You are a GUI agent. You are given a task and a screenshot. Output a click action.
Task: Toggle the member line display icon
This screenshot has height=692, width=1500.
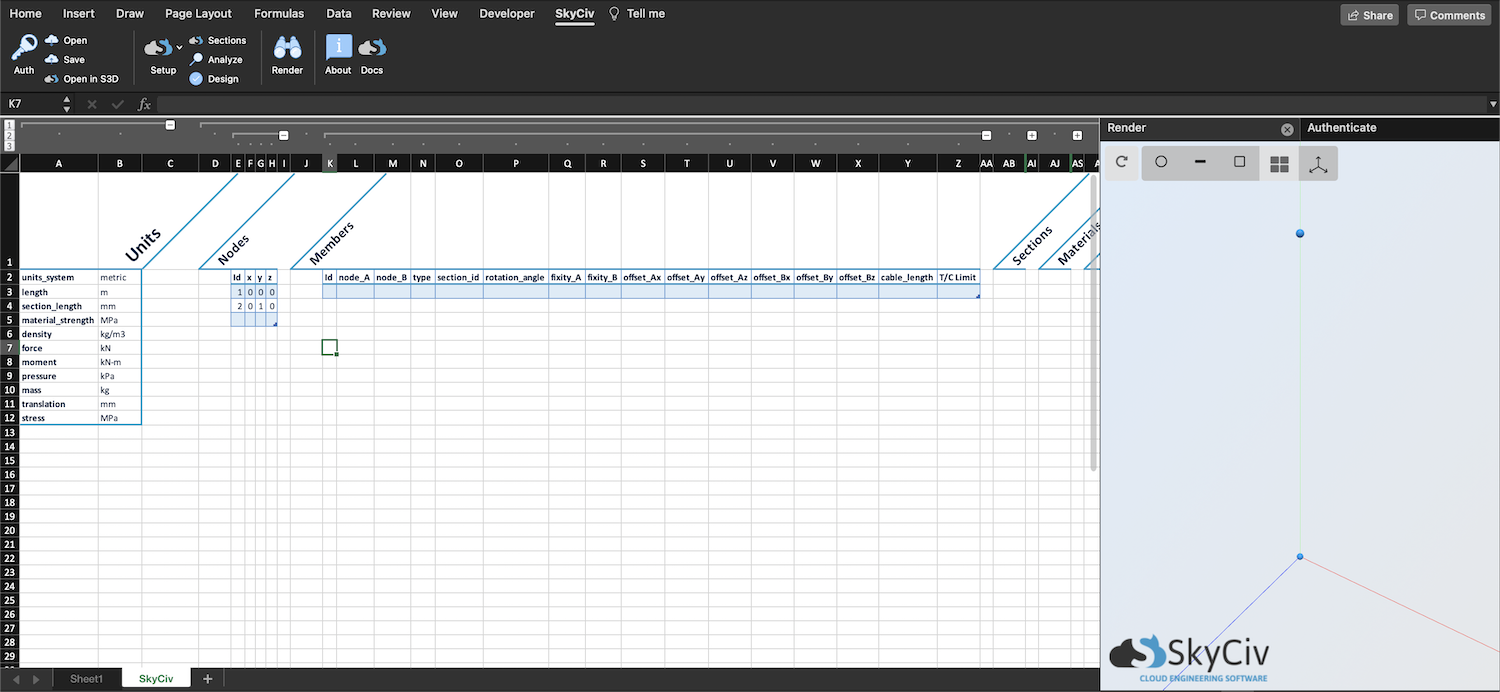coord(1200,163)
